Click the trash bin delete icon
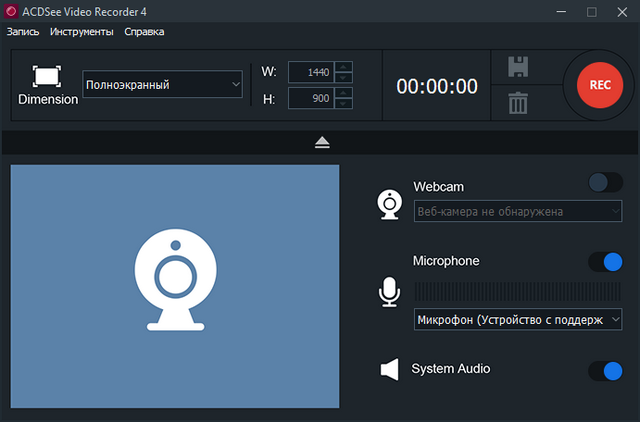Image resolution: width=640 pixels, height=422 pixels. [518, 102]
